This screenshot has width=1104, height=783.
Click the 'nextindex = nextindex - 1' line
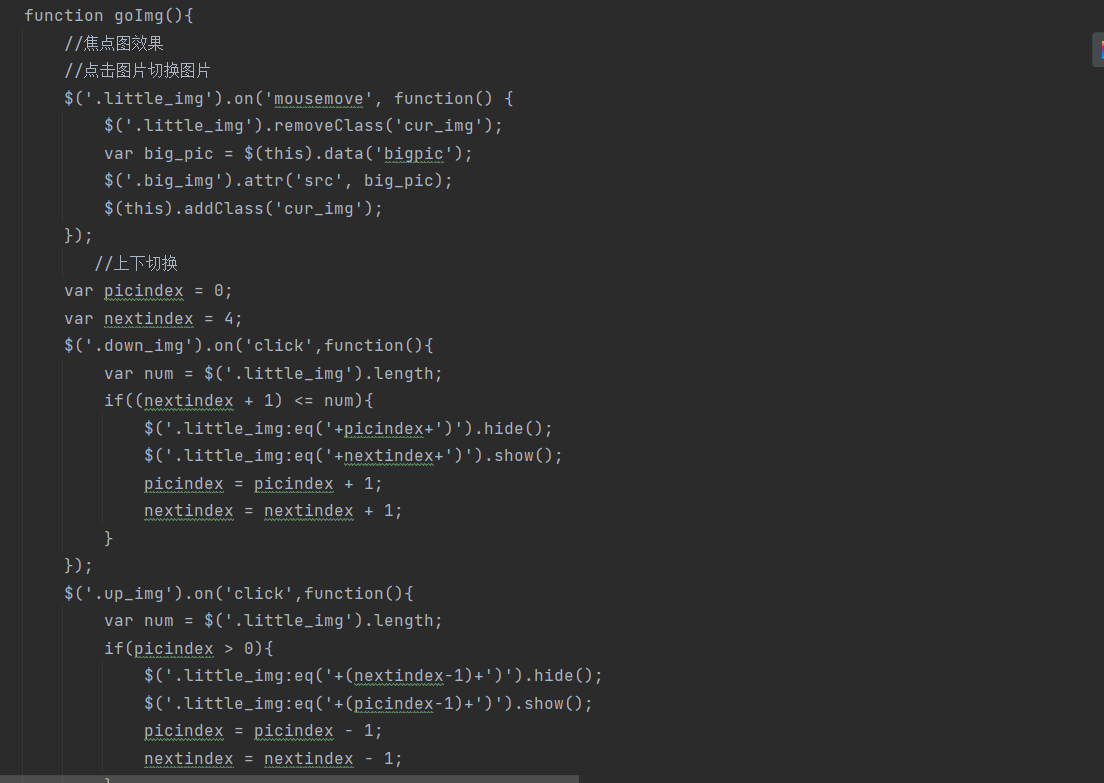273,758
